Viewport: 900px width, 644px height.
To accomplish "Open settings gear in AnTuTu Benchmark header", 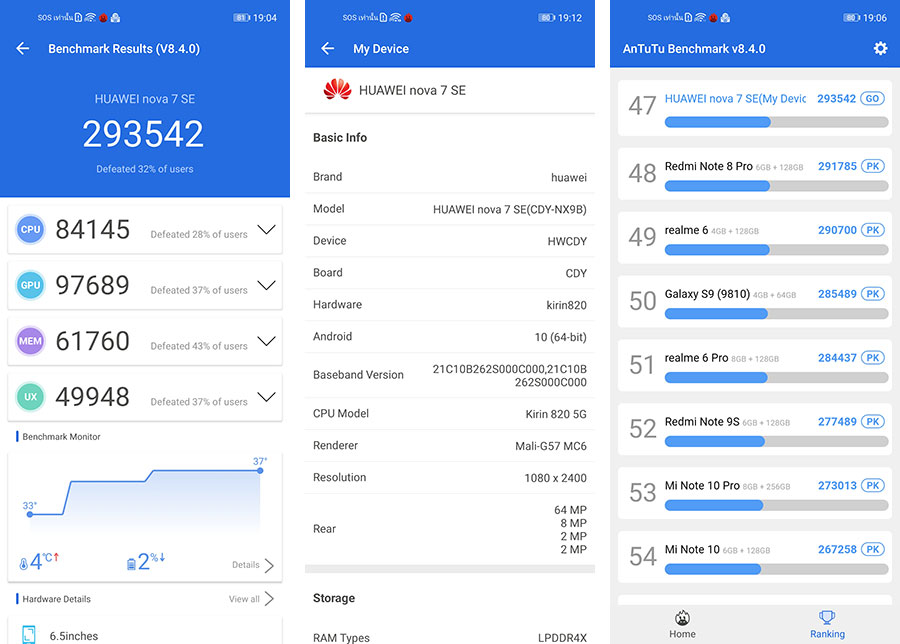I will click(x=880, y=49).
